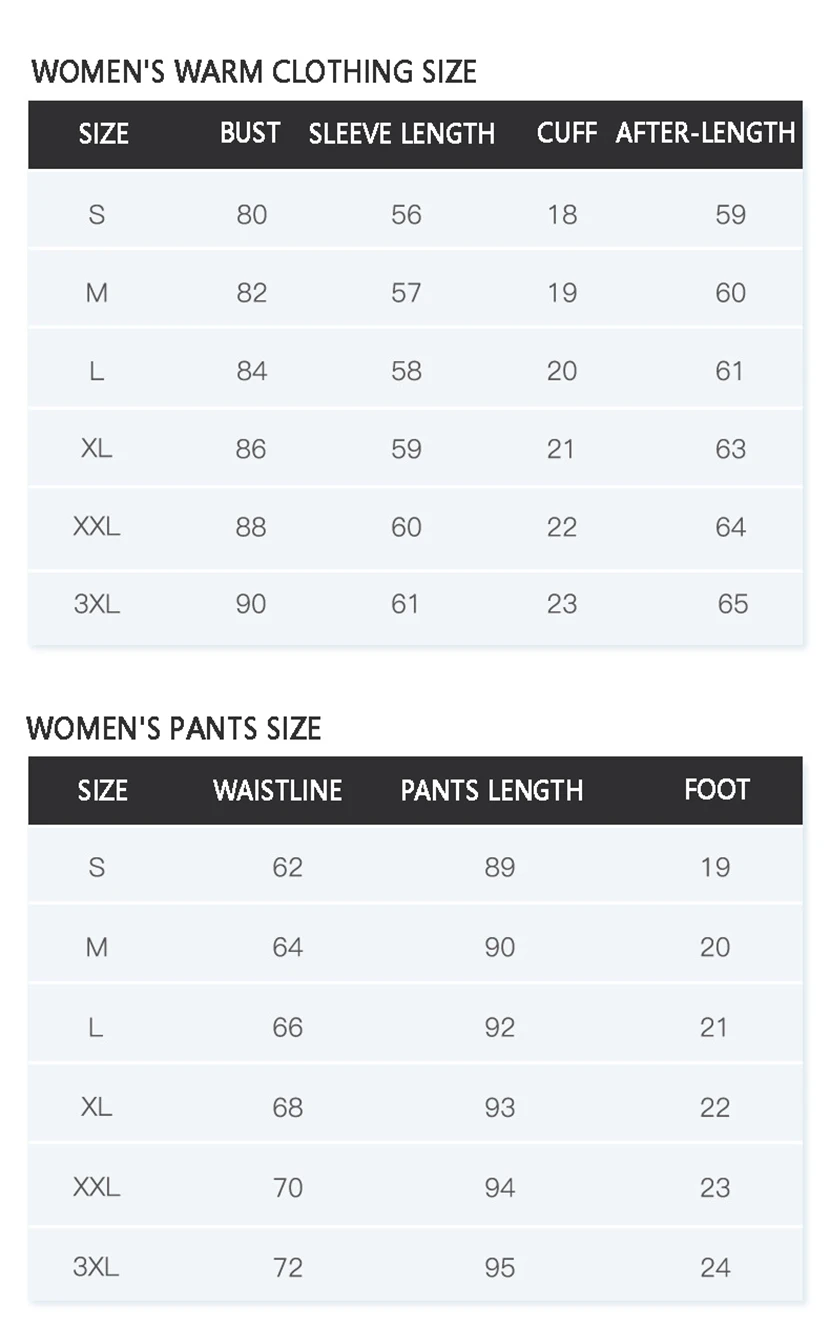The height and width of the screenshot is (1319, 830).
Task: Select cuff value 20 in clothing L row
Action: [562, 371]
